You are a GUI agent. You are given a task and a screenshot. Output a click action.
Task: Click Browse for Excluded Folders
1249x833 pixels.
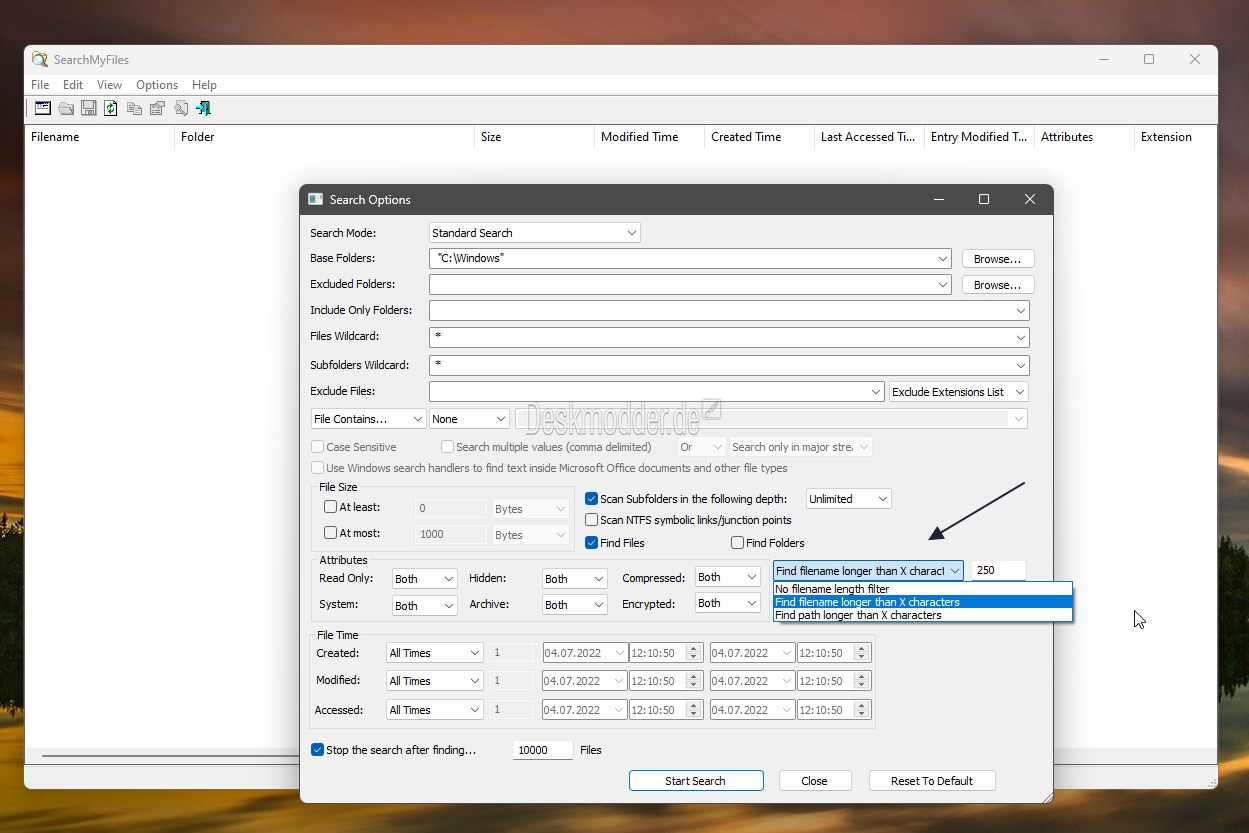coord(998,285)
